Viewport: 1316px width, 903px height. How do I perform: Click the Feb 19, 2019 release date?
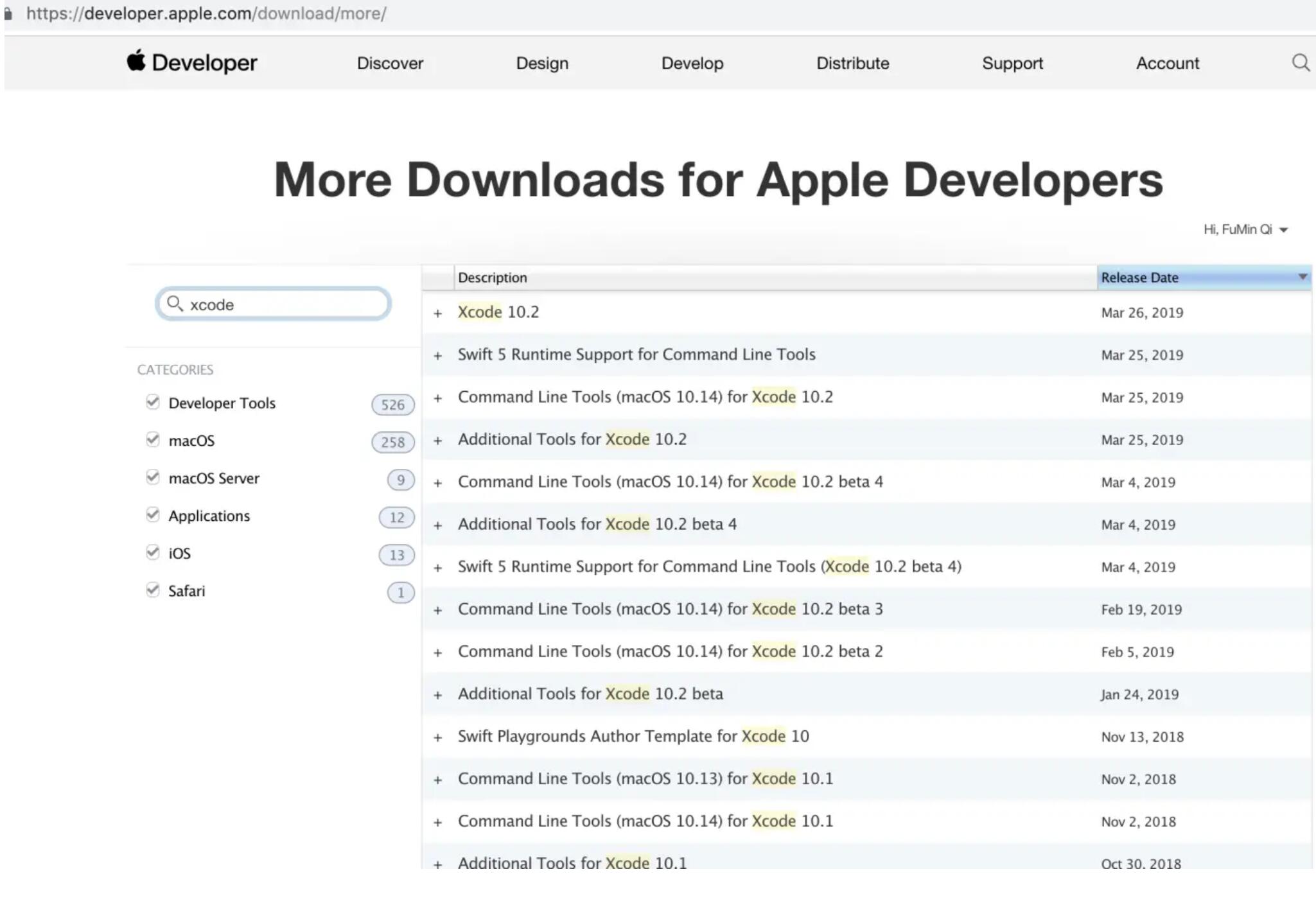pyautogui.click(x=1141, y=609)
